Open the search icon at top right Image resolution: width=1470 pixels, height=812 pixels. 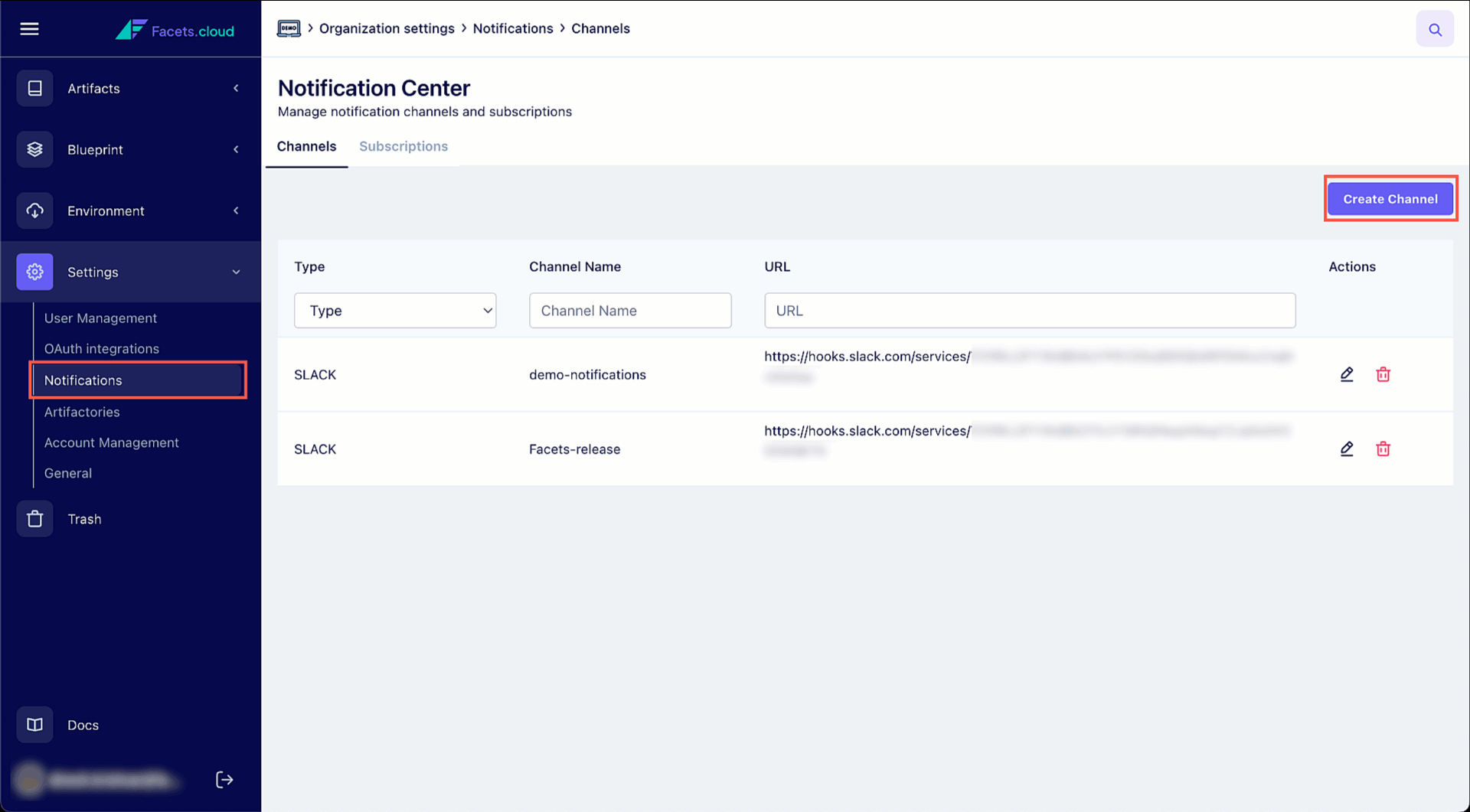click(1435, 28)
